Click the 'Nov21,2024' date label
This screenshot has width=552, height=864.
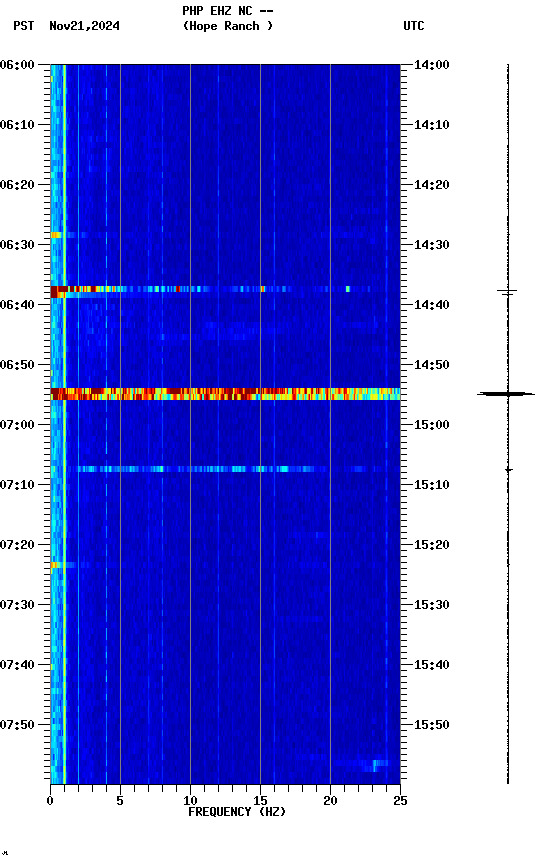84,26
